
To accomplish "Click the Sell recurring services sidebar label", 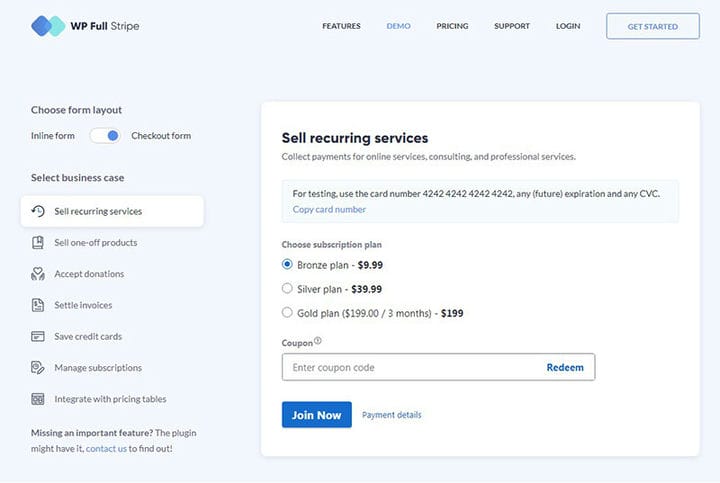I will (98, 211).
